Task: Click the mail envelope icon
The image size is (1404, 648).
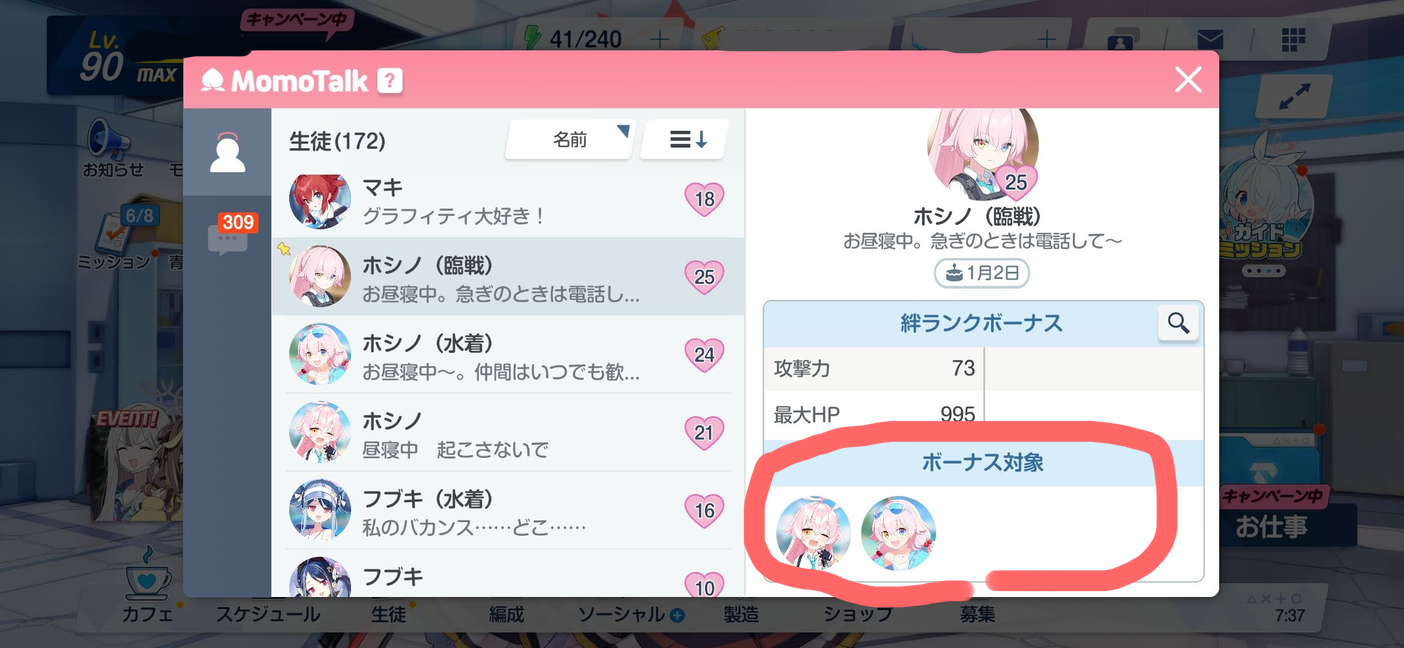Action: [1210, 40]
